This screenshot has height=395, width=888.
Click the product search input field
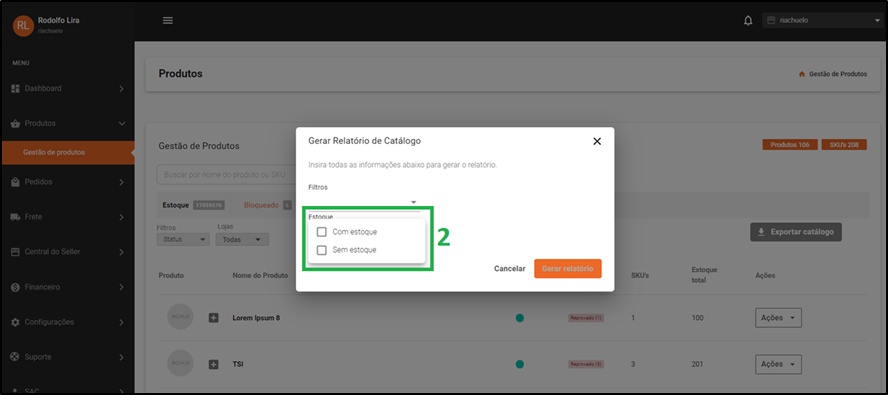(227, 175)
